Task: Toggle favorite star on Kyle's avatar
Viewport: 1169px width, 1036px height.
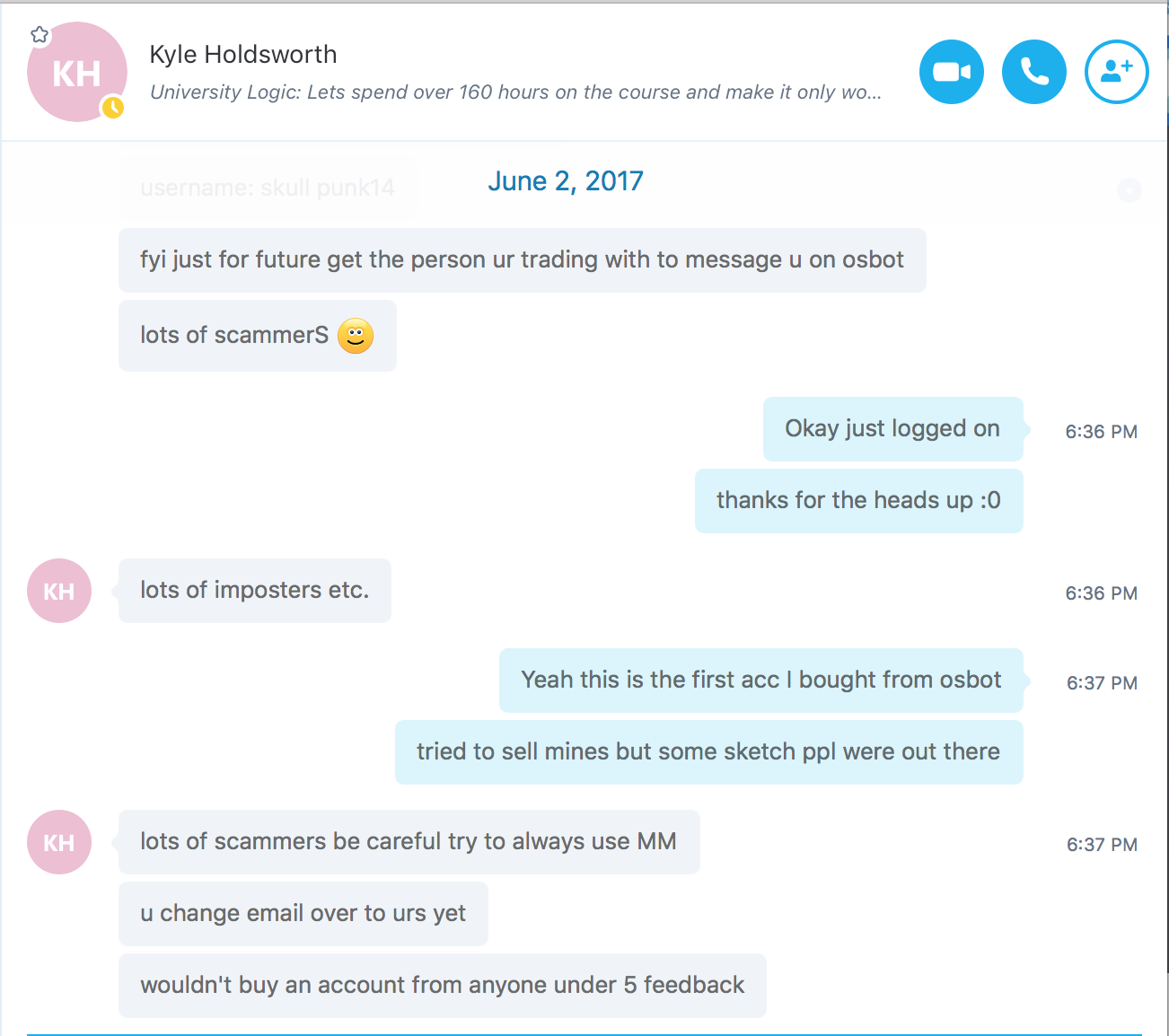Action: (40, 35)
